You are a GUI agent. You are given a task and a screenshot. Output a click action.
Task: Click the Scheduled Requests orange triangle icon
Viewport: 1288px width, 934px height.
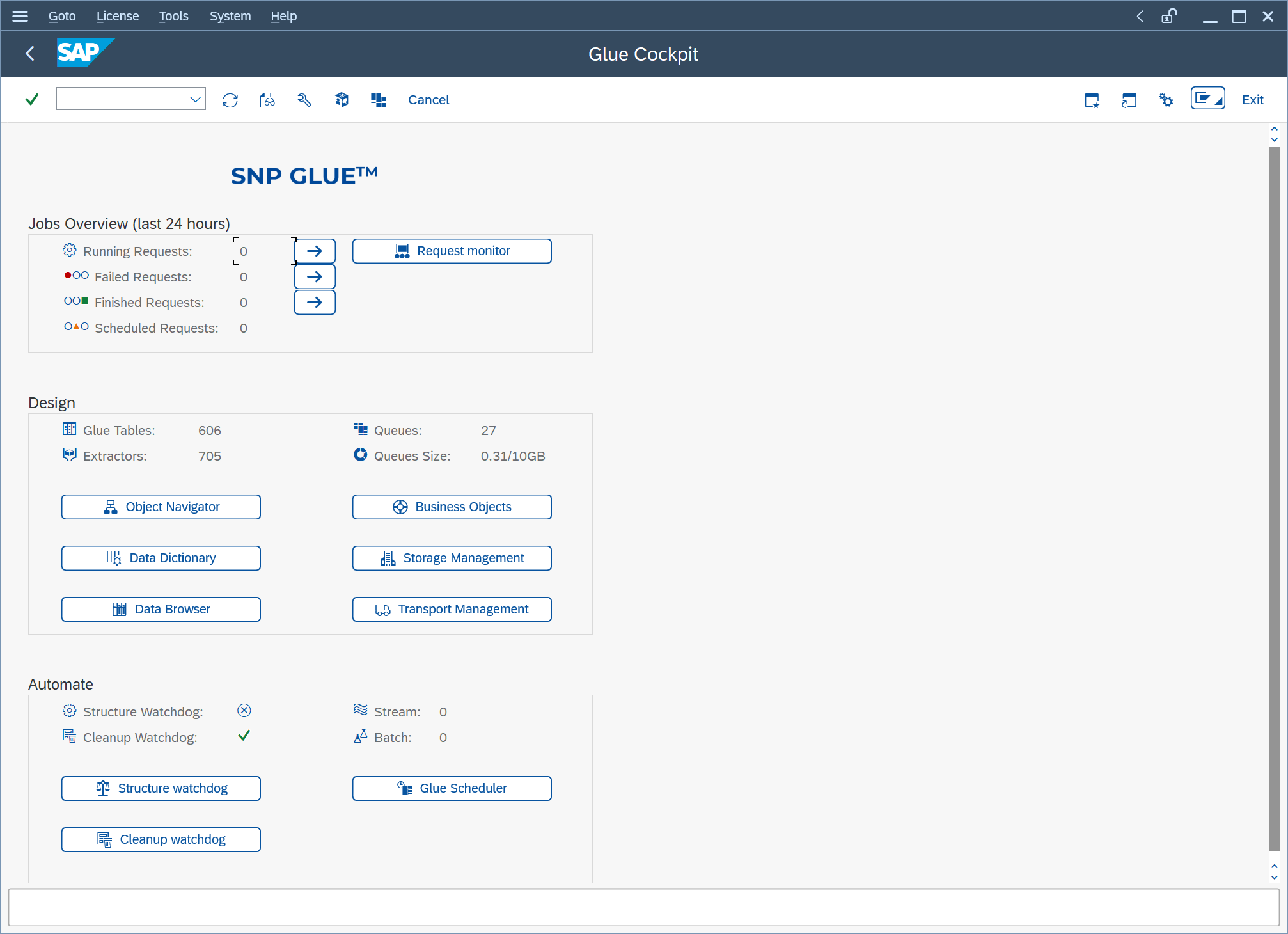pos(76,327)
